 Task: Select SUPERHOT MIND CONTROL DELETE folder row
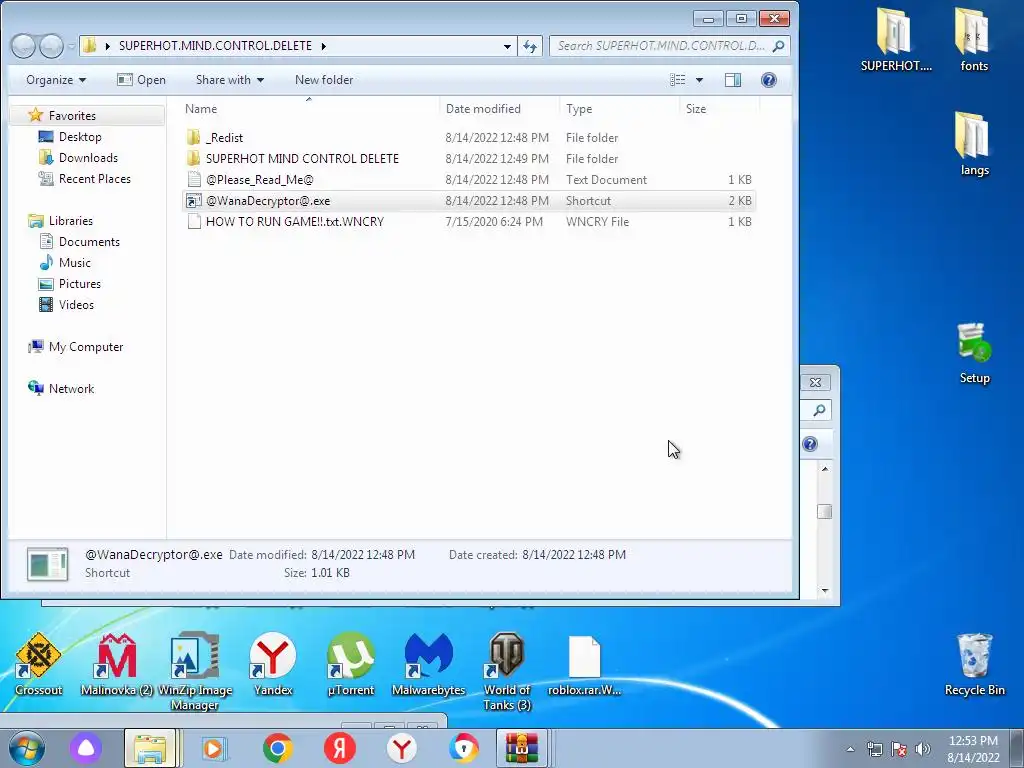[x=468, y=159]
